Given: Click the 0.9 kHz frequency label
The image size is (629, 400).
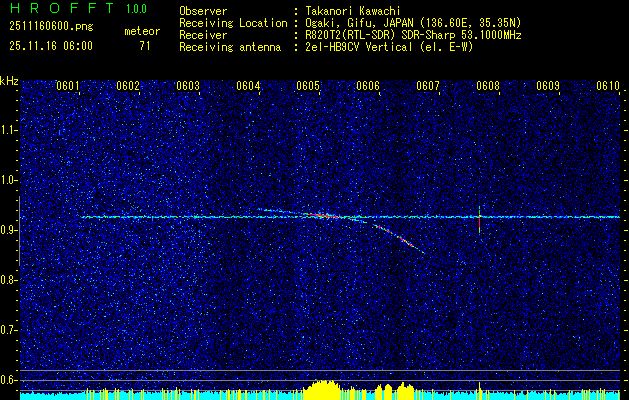Looking at the screenshot, I should coord(8,230).
